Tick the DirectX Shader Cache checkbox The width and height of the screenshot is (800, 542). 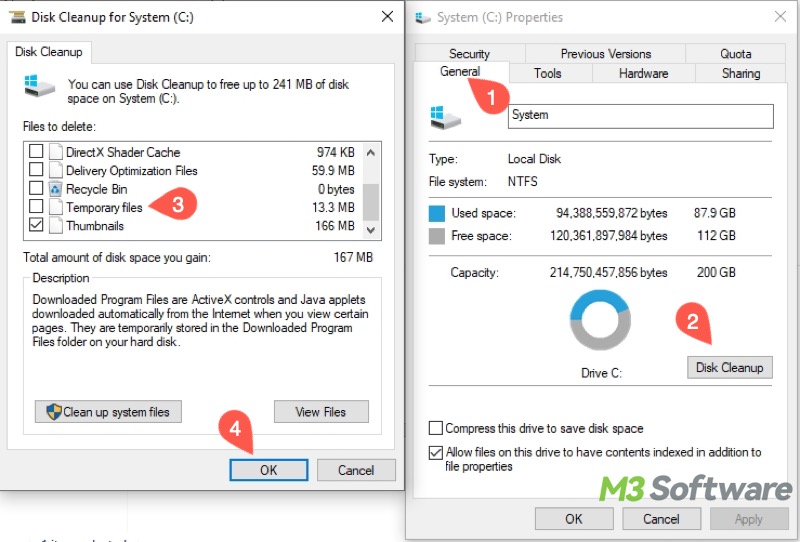[x=36, y=152]
